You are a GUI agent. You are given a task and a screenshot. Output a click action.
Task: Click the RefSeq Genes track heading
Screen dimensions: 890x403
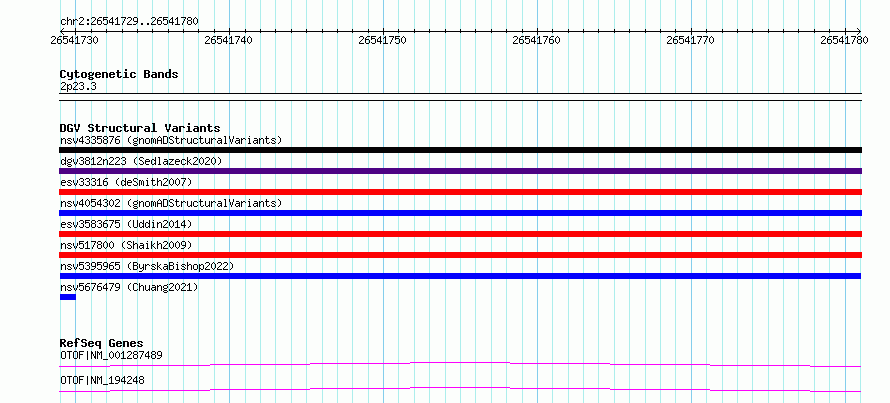click(x=101, y=343)
